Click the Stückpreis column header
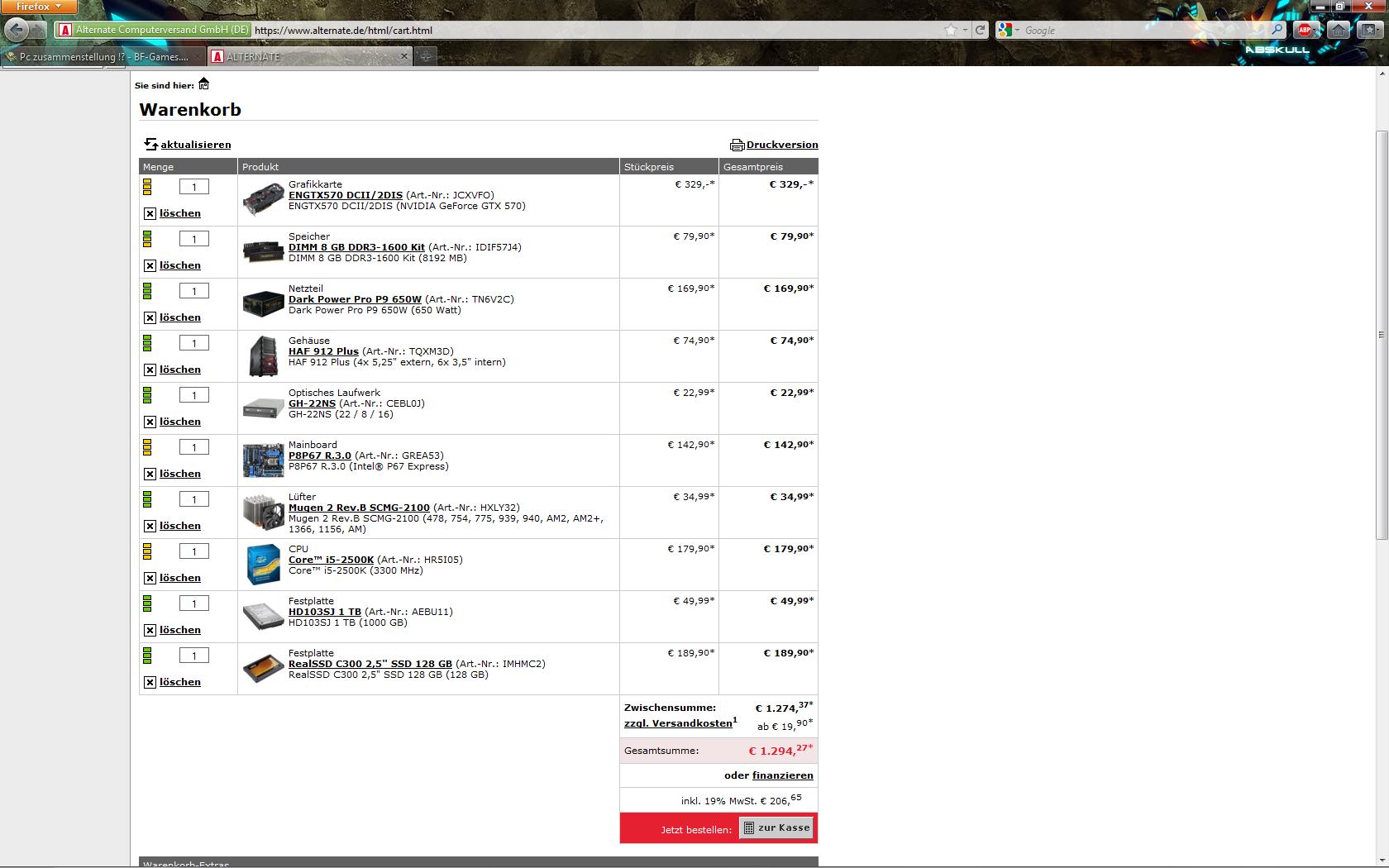1389x868 pixels. (x=669, y=166)
